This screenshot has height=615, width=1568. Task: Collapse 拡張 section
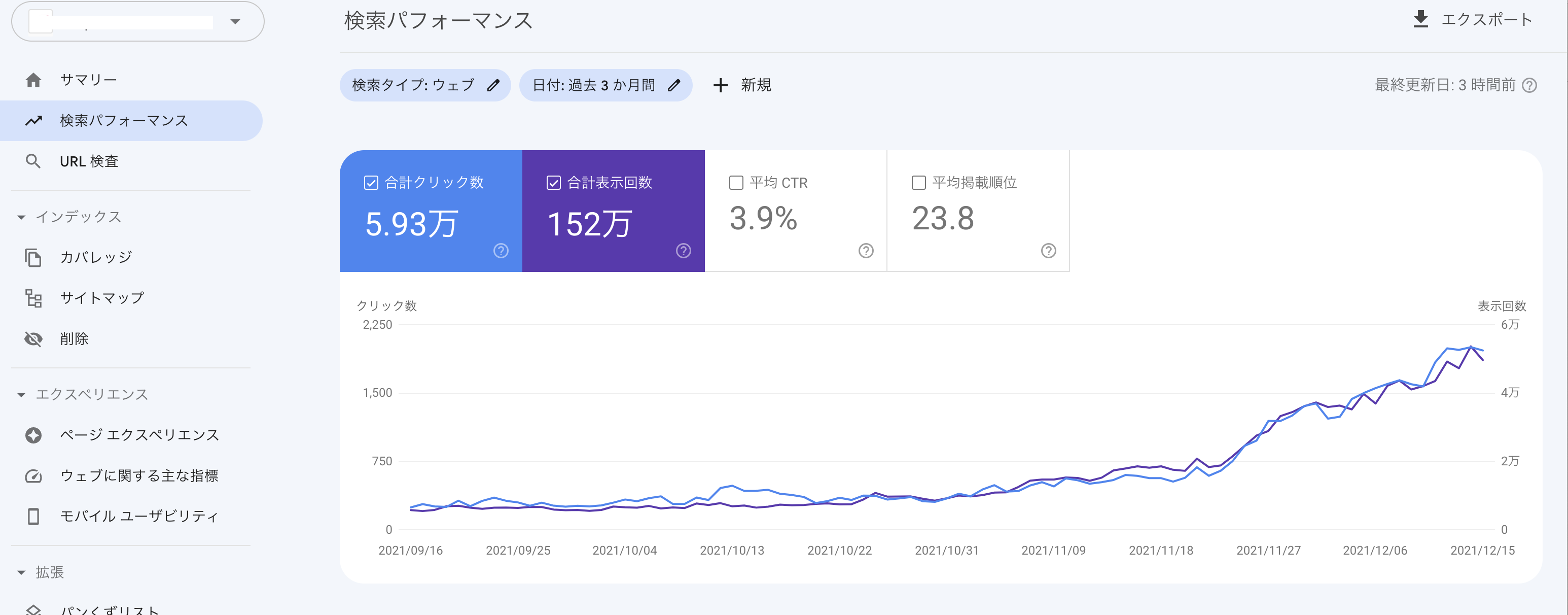[21, 572]
